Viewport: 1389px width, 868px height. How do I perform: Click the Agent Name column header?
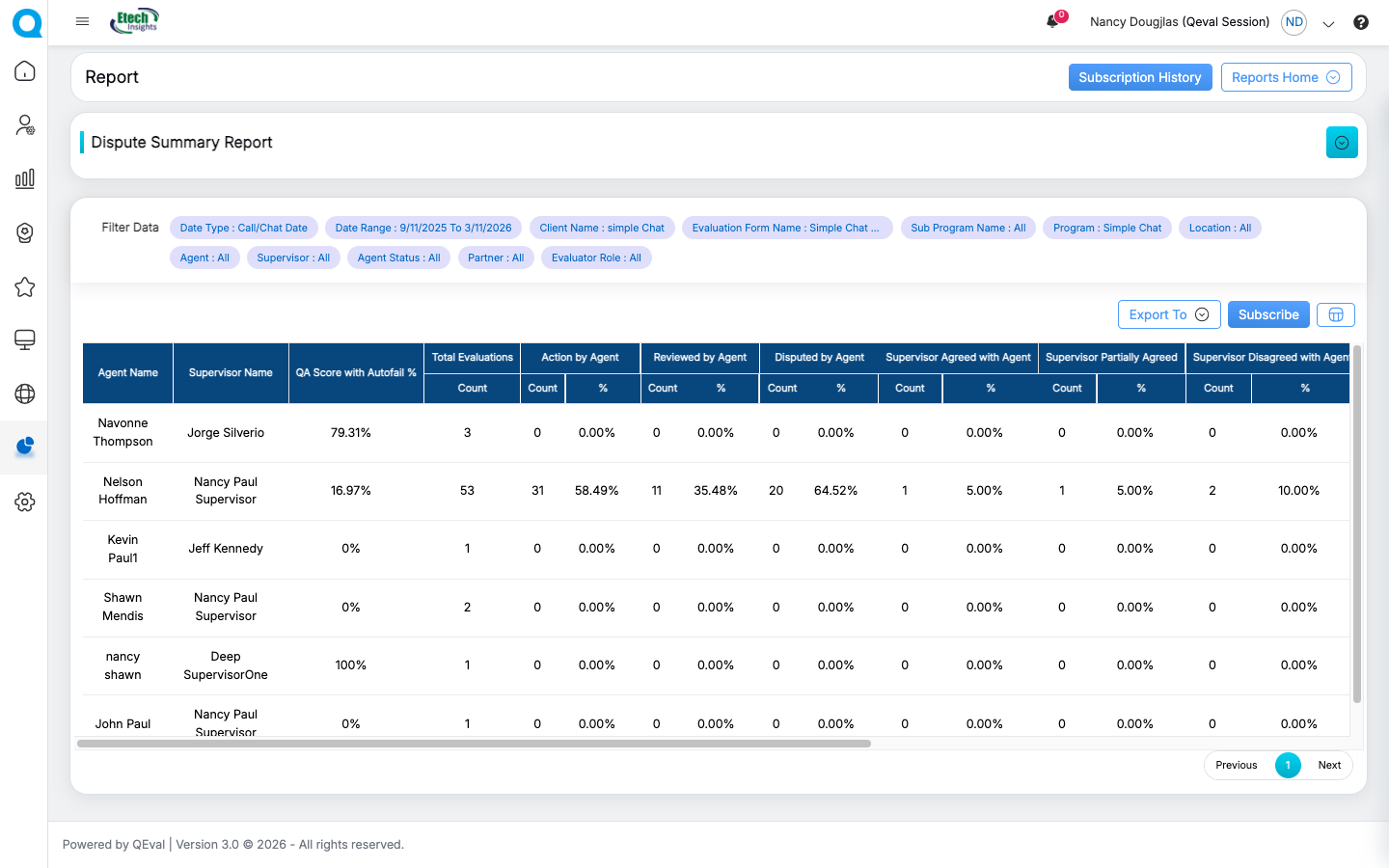(x=127, y=372)
